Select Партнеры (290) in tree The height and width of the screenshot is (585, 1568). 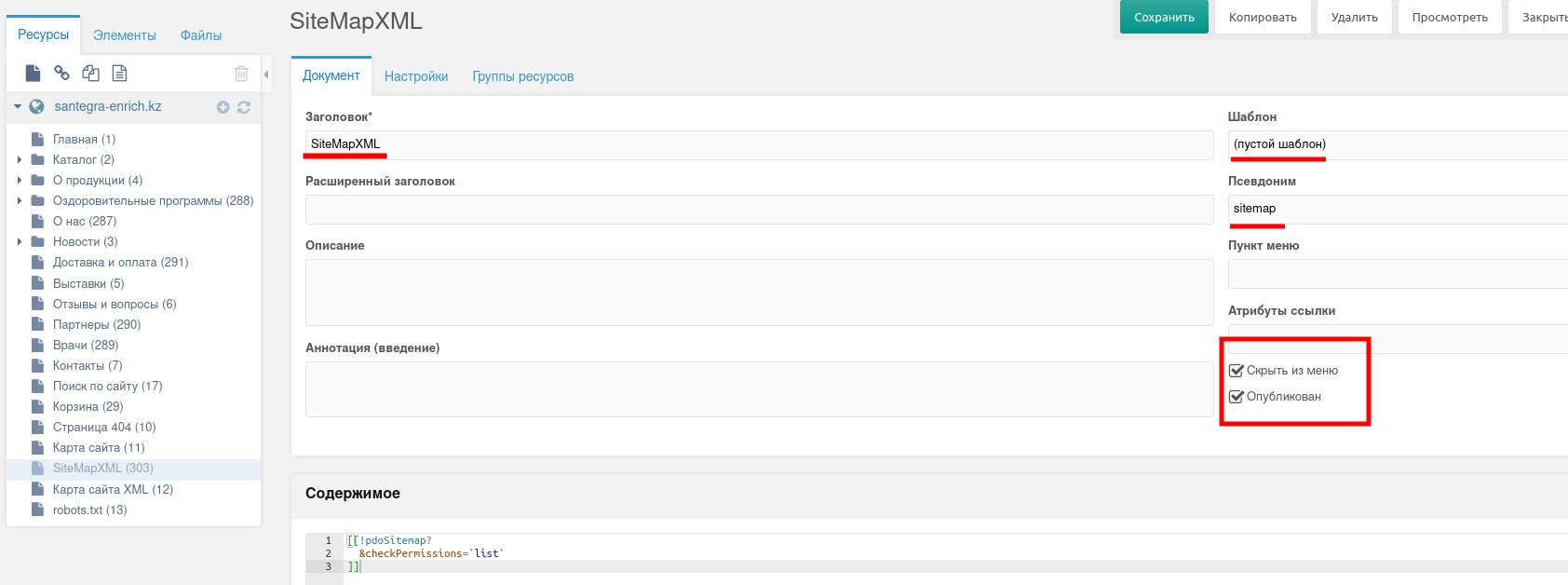[x=97, y=324]
